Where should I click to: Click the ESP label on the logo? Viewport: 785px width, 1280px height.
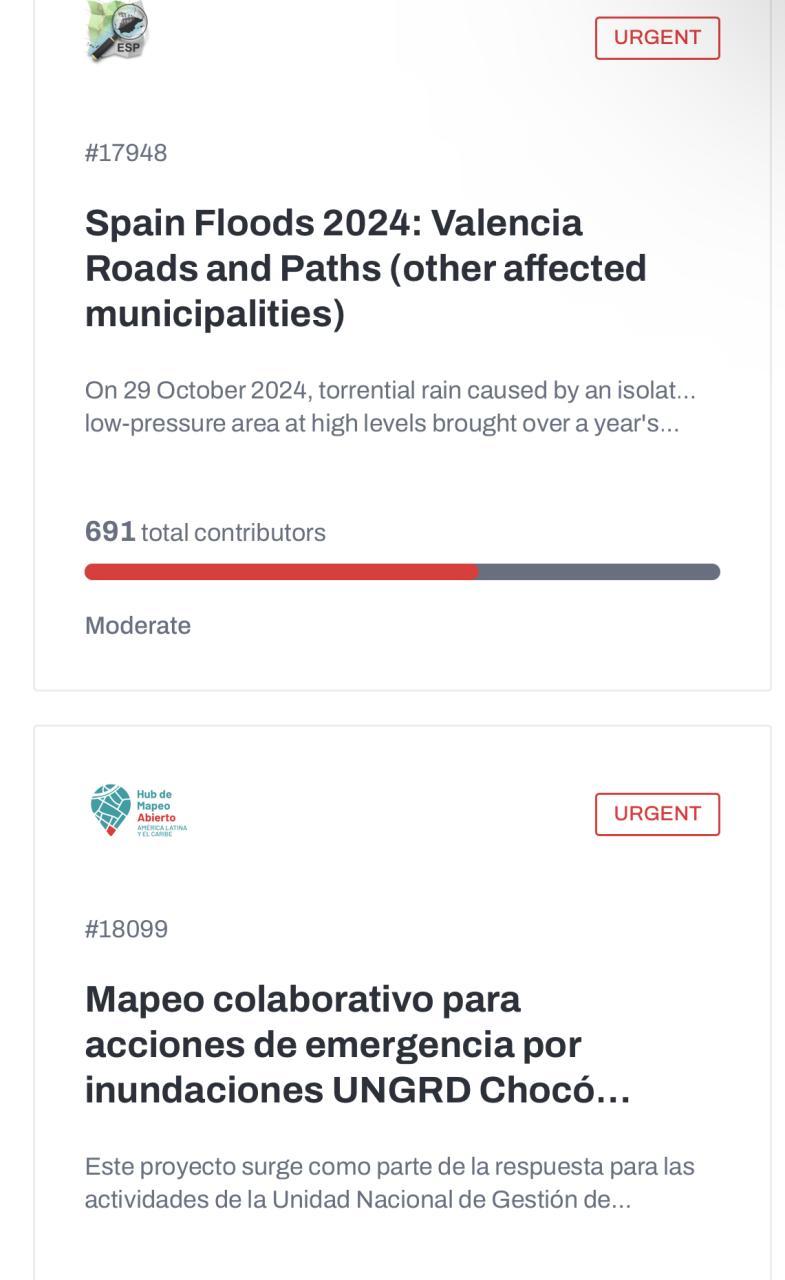click(x=128, y=48)
